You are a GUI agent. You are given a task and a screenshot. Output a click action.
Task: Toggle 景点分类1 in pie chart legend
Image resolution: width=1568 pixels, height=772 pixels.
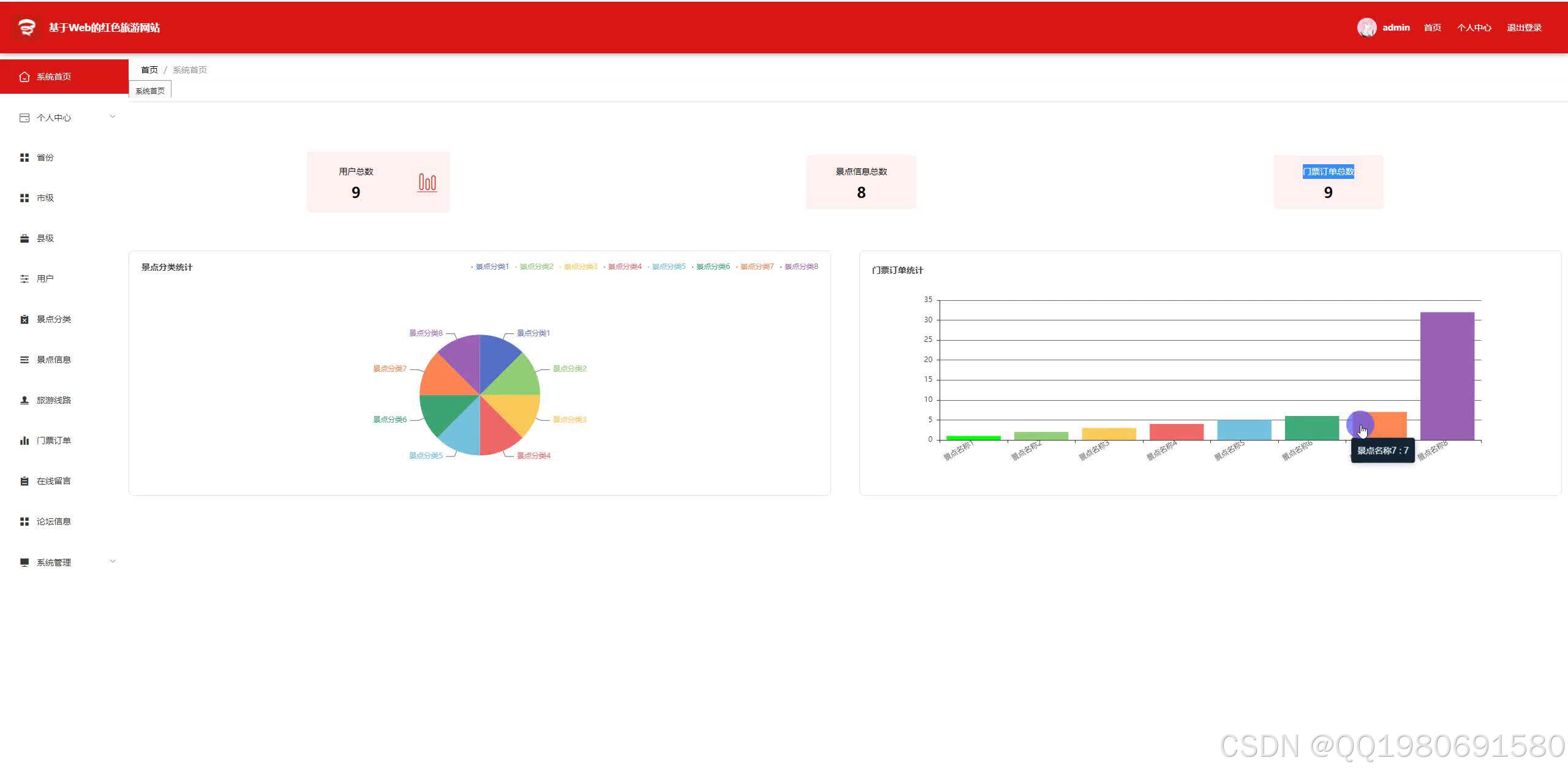(491, 267)
